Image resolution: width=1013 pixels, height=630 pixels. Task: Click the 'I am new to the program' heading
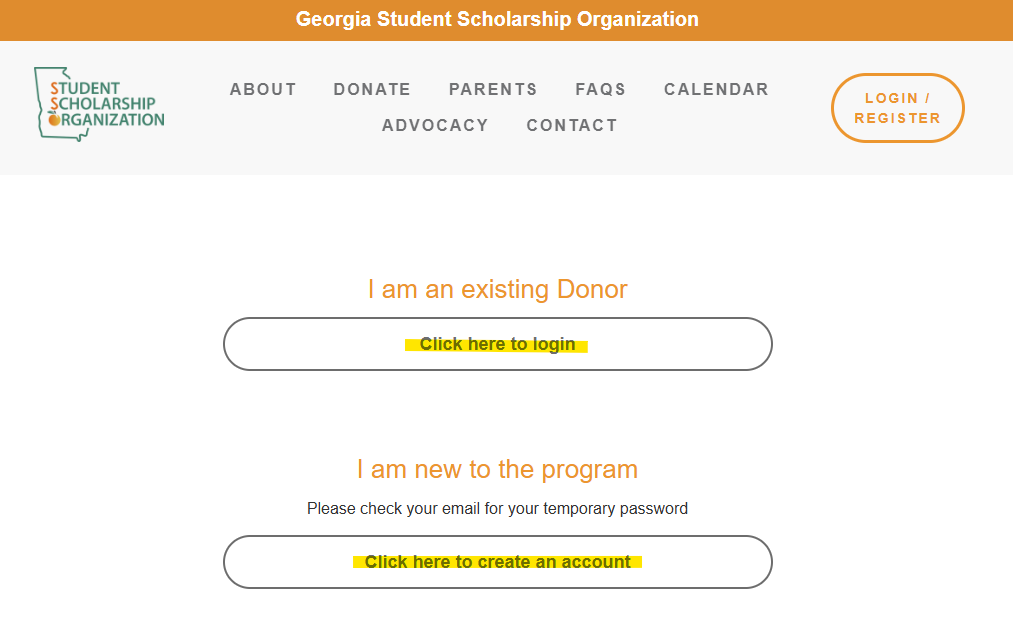pos(497,469)
